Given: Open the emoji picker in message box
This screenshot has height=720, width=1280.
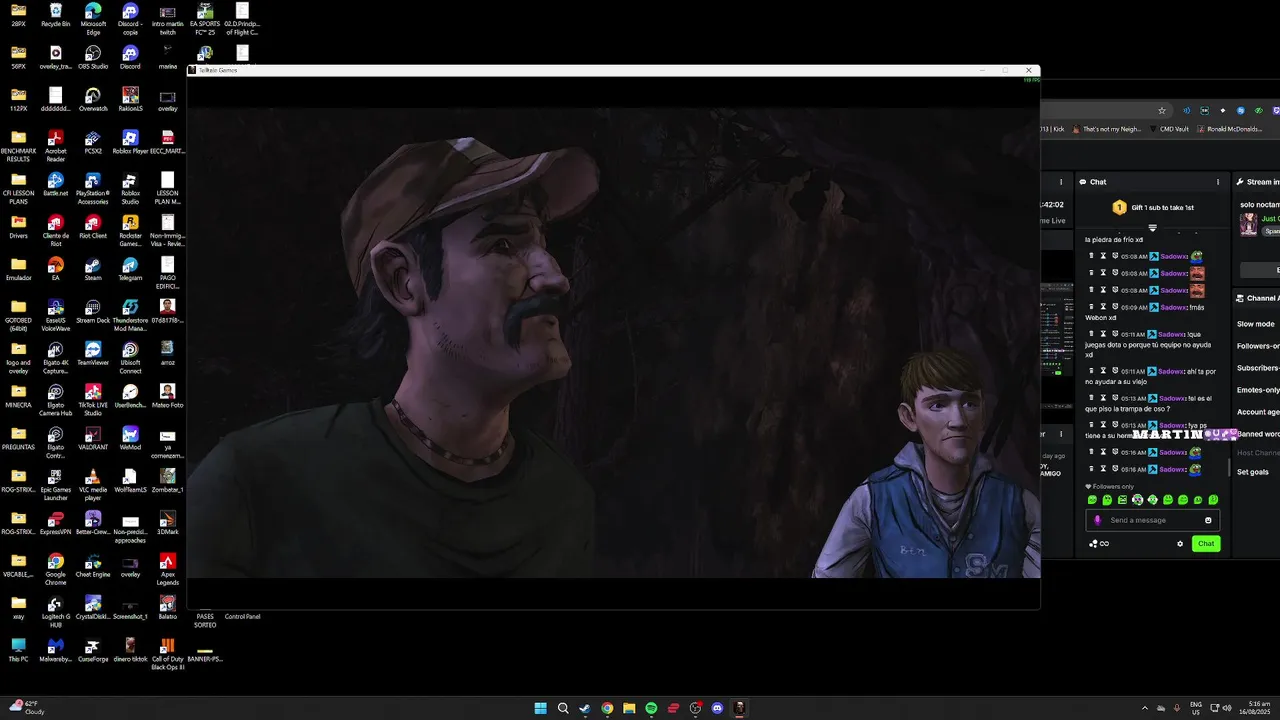Looking at the screenshot, I should (x=1208, y=520).
